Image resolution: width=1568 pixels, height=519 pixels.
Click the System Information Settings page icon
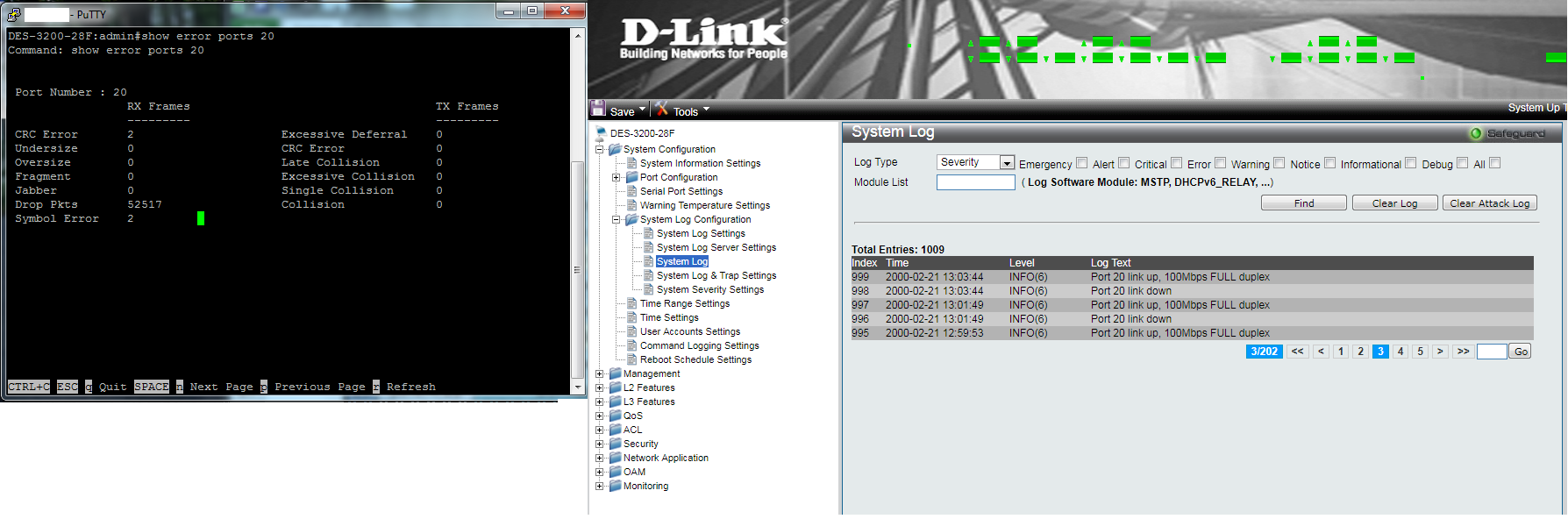(x=631, y=163)
